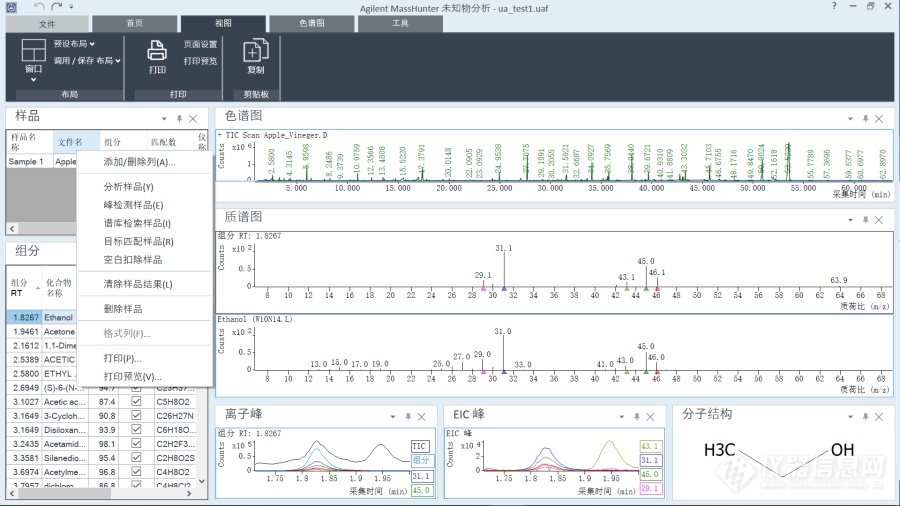
Task: Pin the 质谱图 panel
Action: tap(866, 220)
